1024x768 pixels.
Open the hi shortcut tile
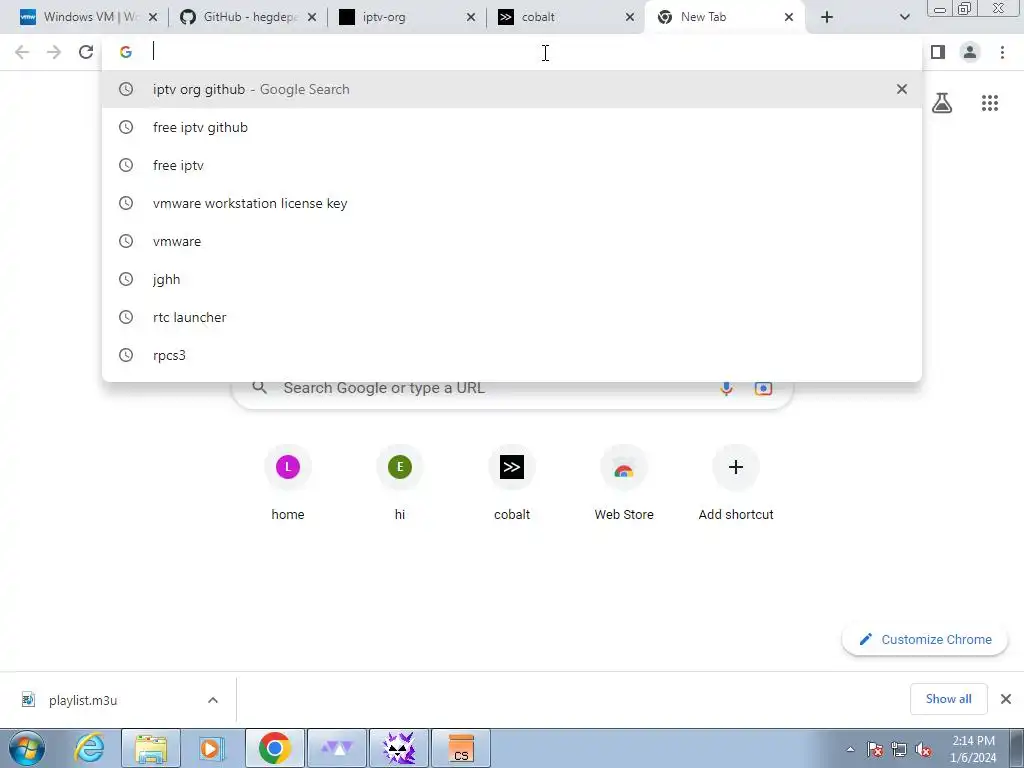point(400,483)
